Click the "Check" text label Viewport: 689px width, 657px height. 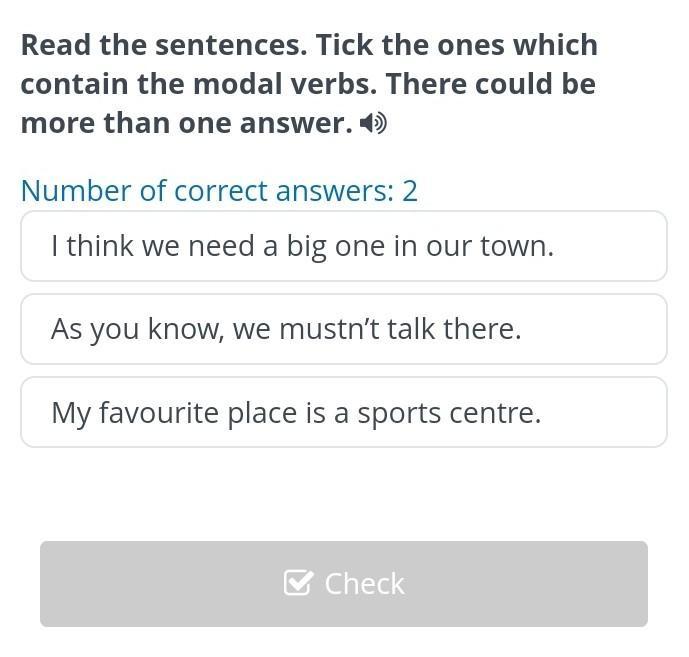click(364, 583)
